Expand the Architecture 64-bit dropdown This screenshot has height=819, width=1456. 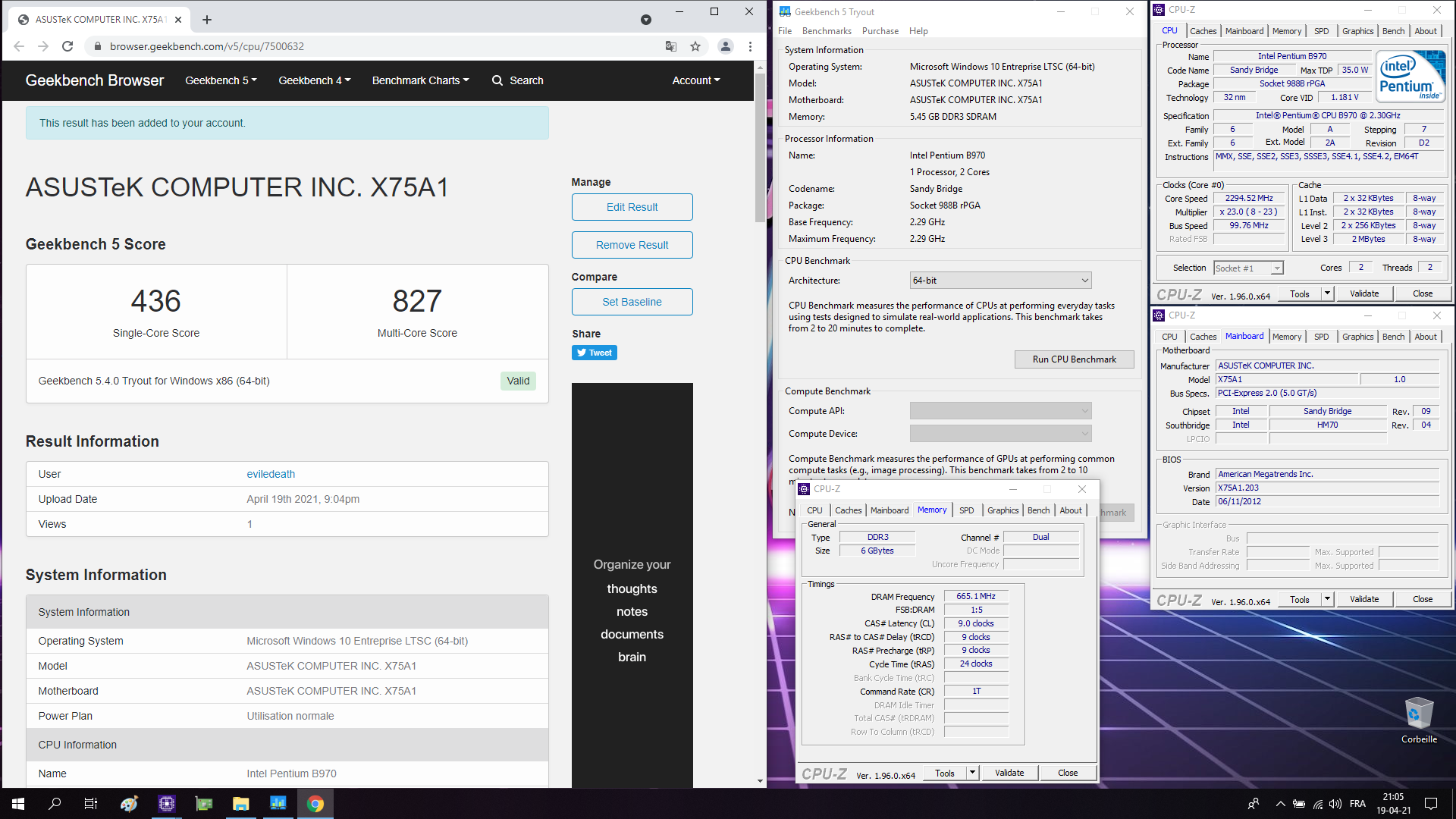1000,281
